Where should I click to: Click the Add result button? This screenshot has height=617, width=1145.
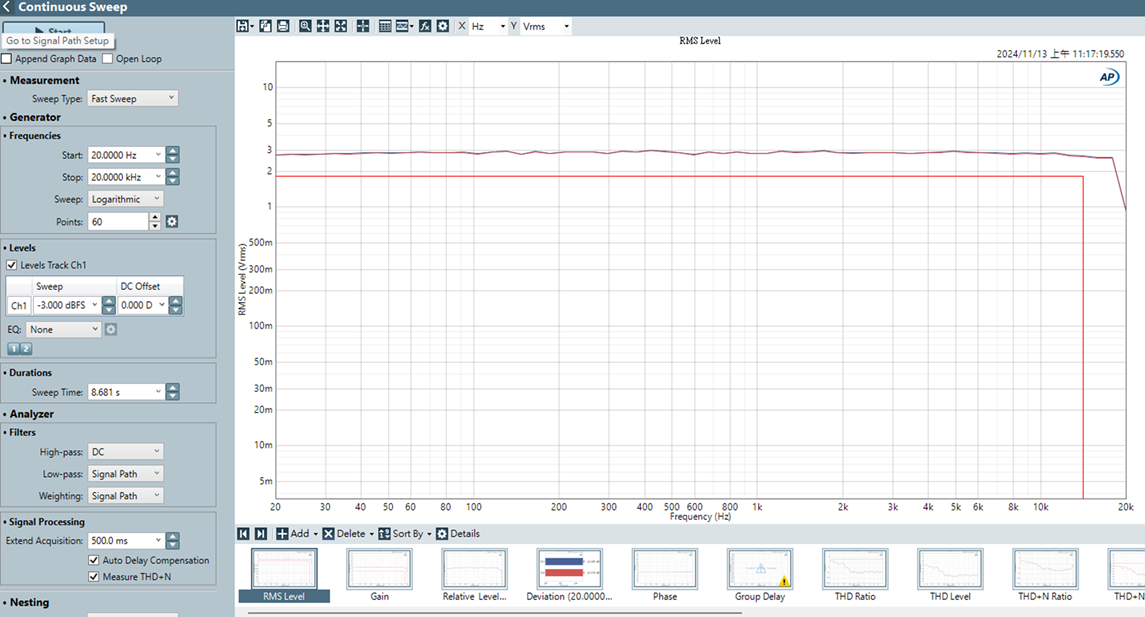[x=296, y=534]
